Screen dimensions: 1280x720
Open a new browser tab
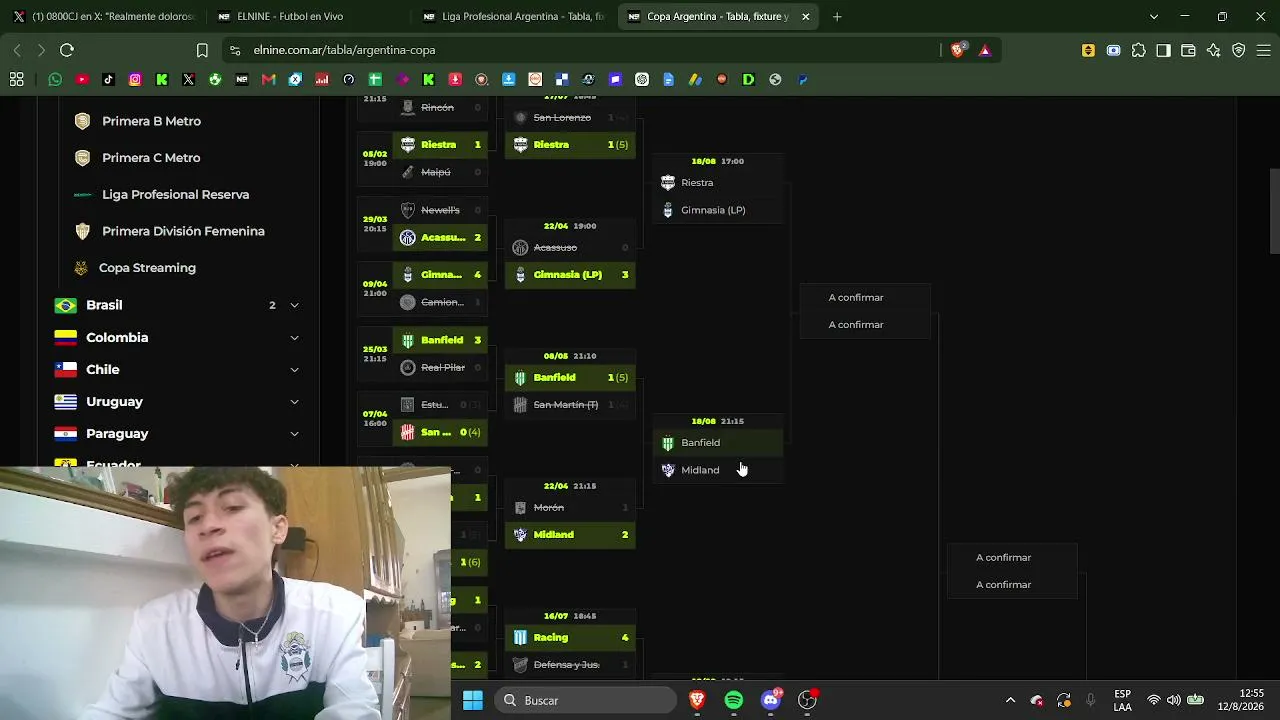[x=837, y=16]
